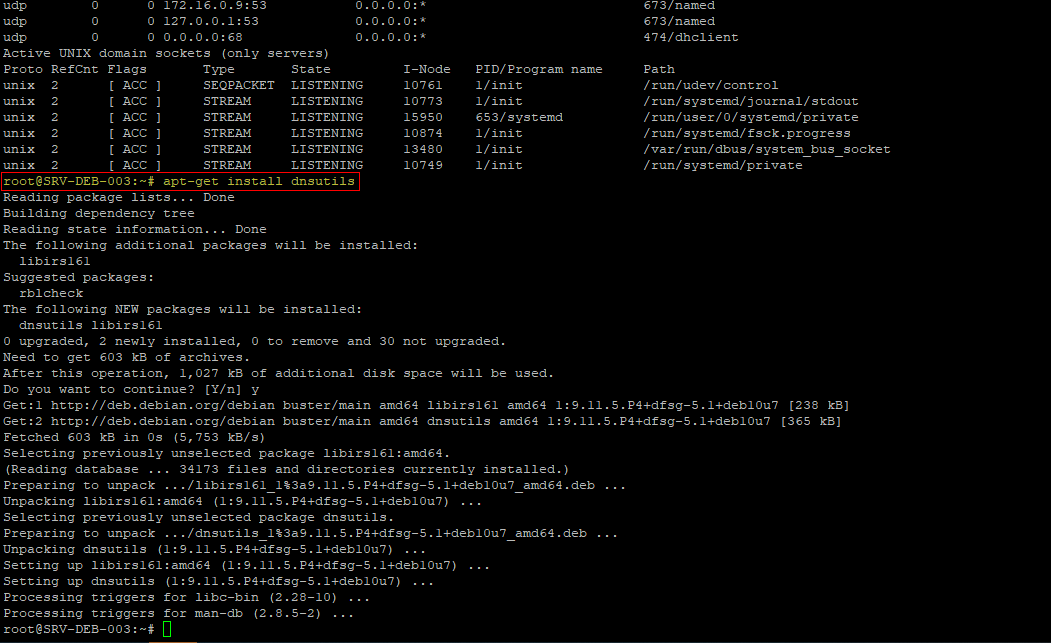The image size is (1051, 643).
Task: Click the '0.0.0.0:68' local address
Action: pyautogui.click(x=202, y=38)
